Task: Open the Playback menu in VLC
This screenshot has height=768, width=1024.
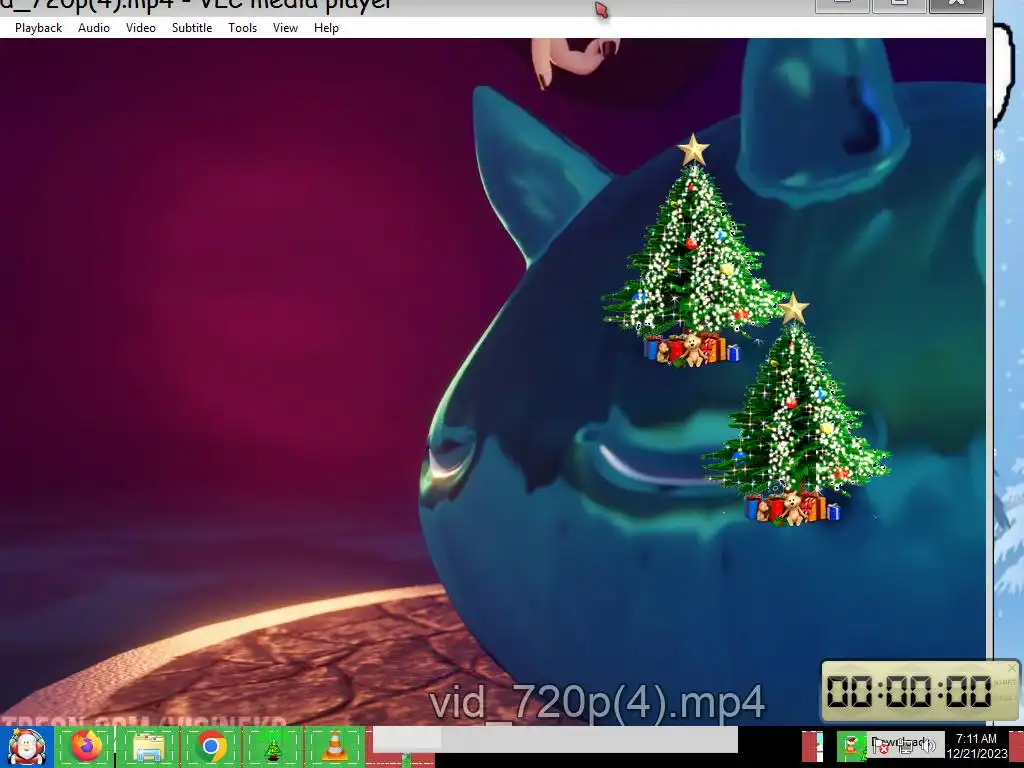Action: 39,27
